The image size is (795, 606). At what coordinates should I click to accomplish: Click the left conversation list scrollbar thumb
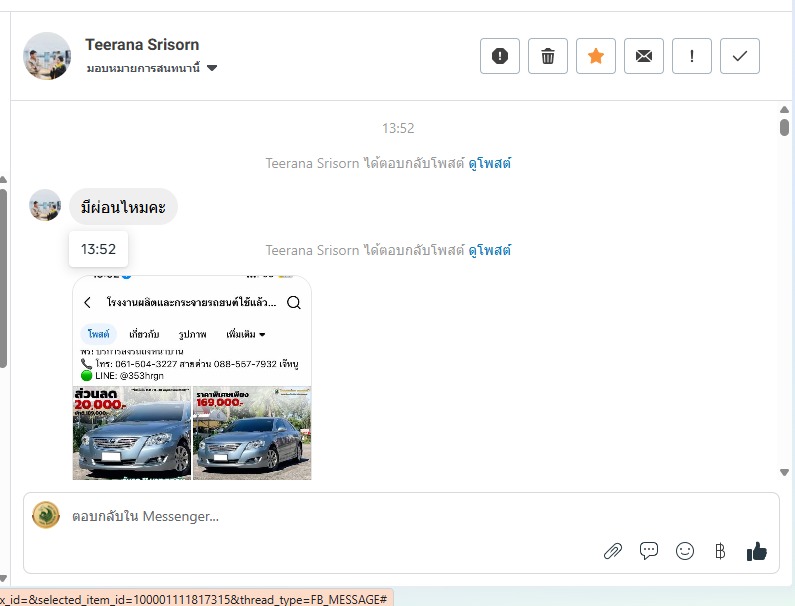click(x=3, y=278)
